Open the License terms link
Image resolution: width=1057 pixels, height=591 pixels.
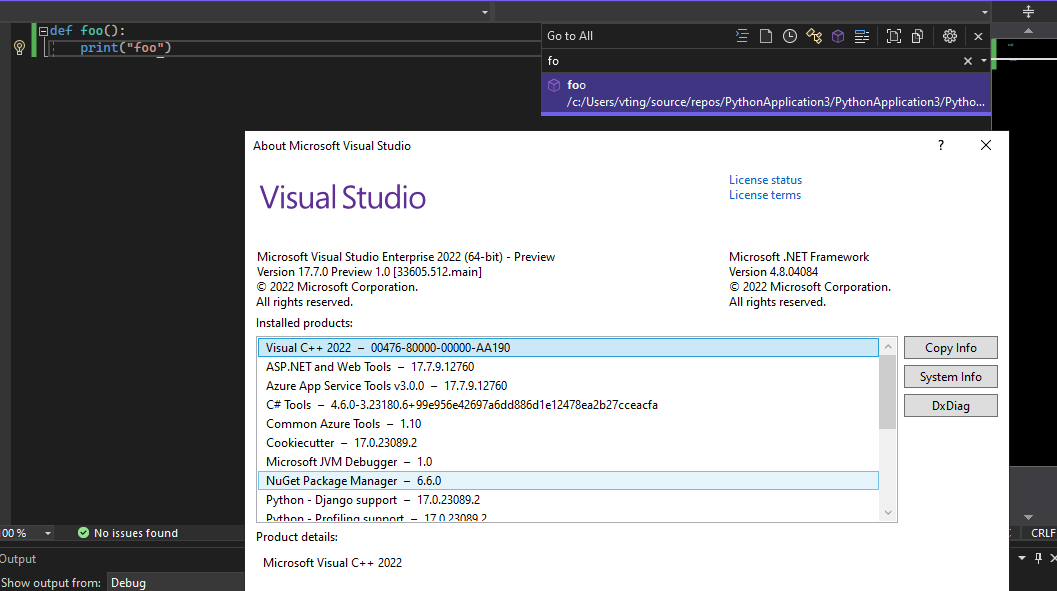(764, 195)
